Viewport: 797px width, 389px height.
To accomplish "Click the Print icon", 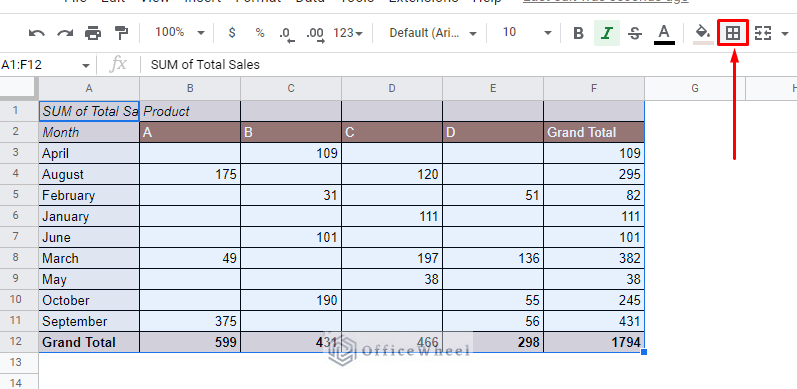I will (x=93, y=34).
